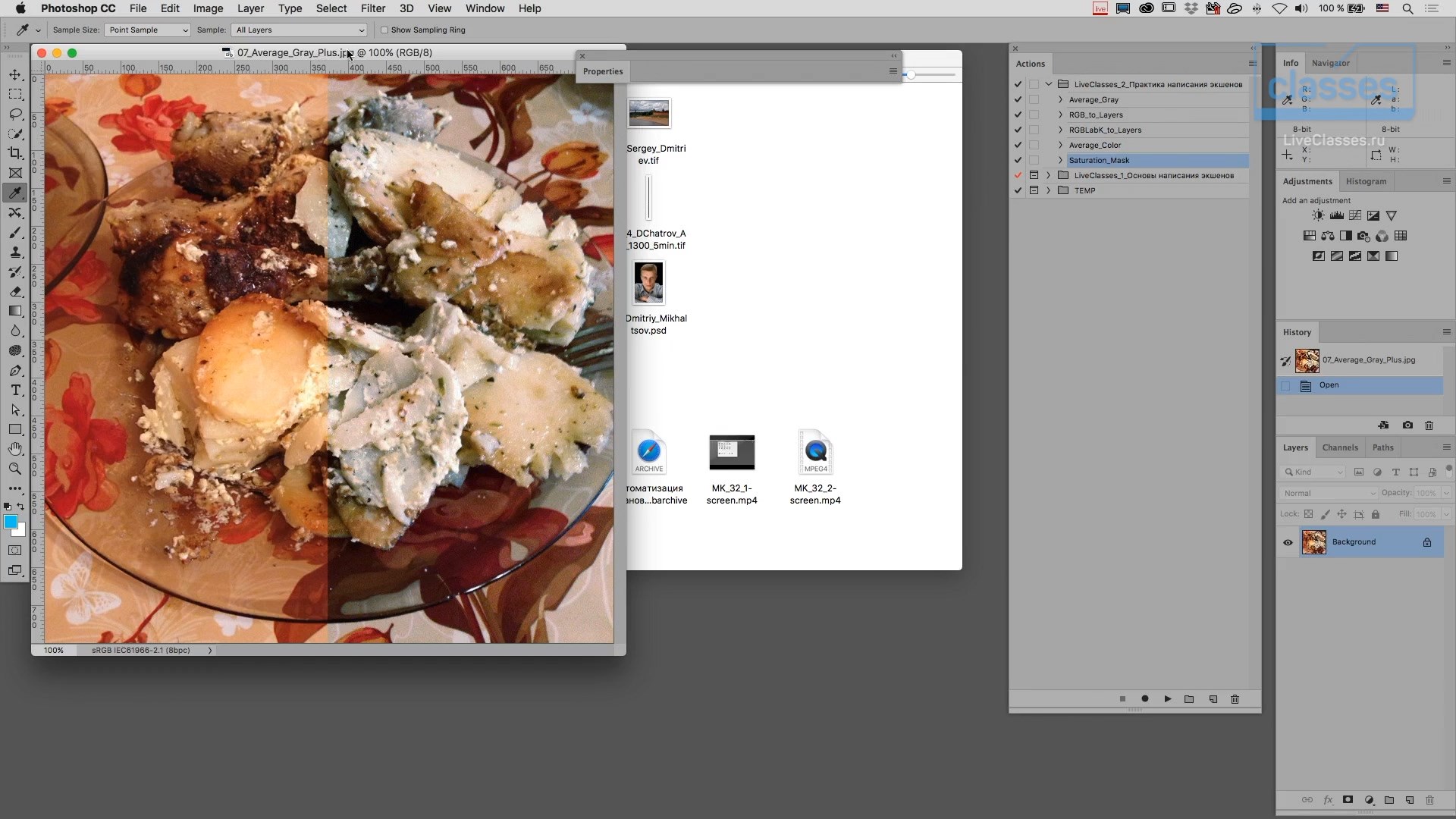Click Play selection in Actions panel
The image size is (1456, 819).
click(1167, 699)
